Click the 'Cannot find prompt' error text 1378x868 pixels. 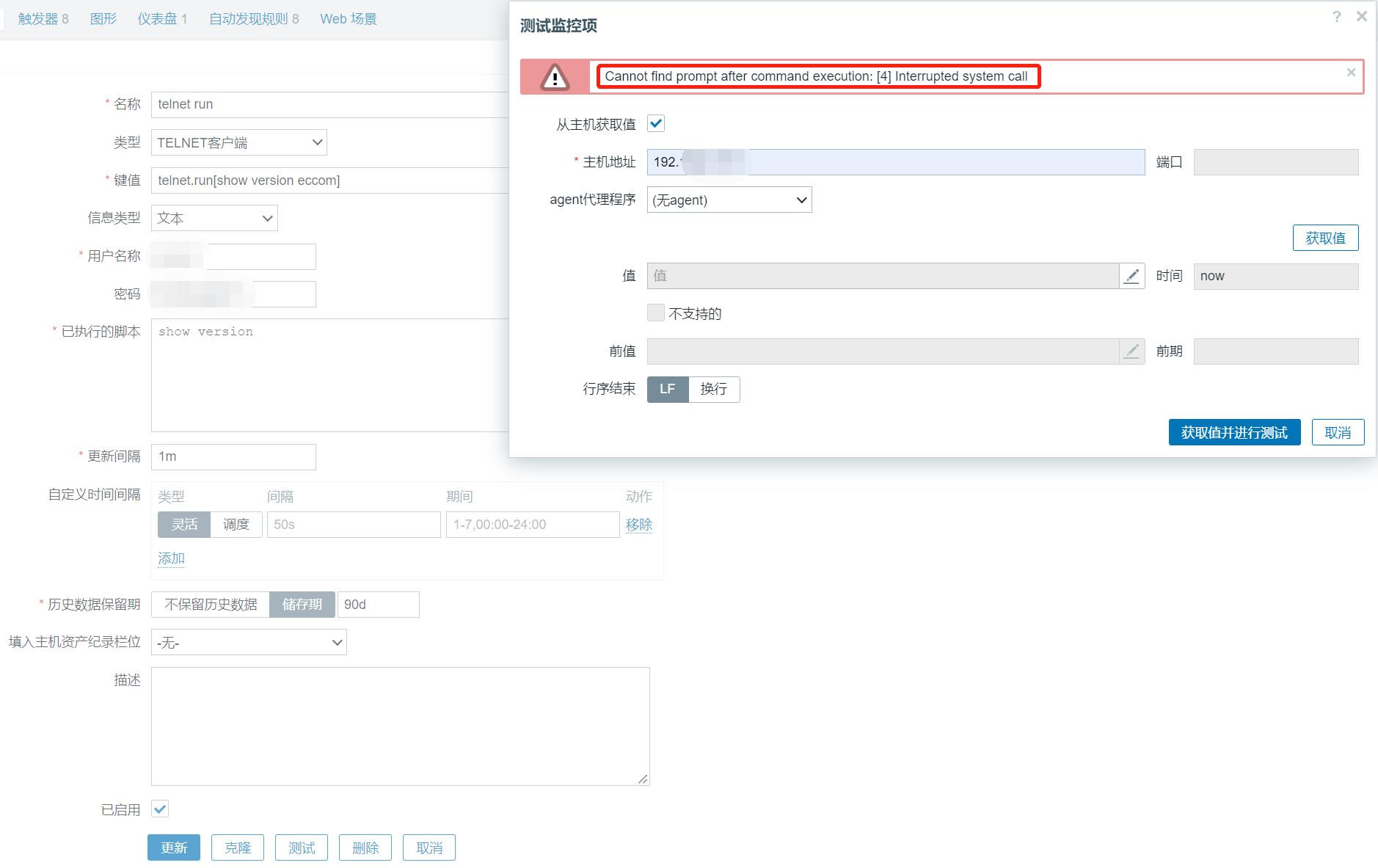coord(816,76)
